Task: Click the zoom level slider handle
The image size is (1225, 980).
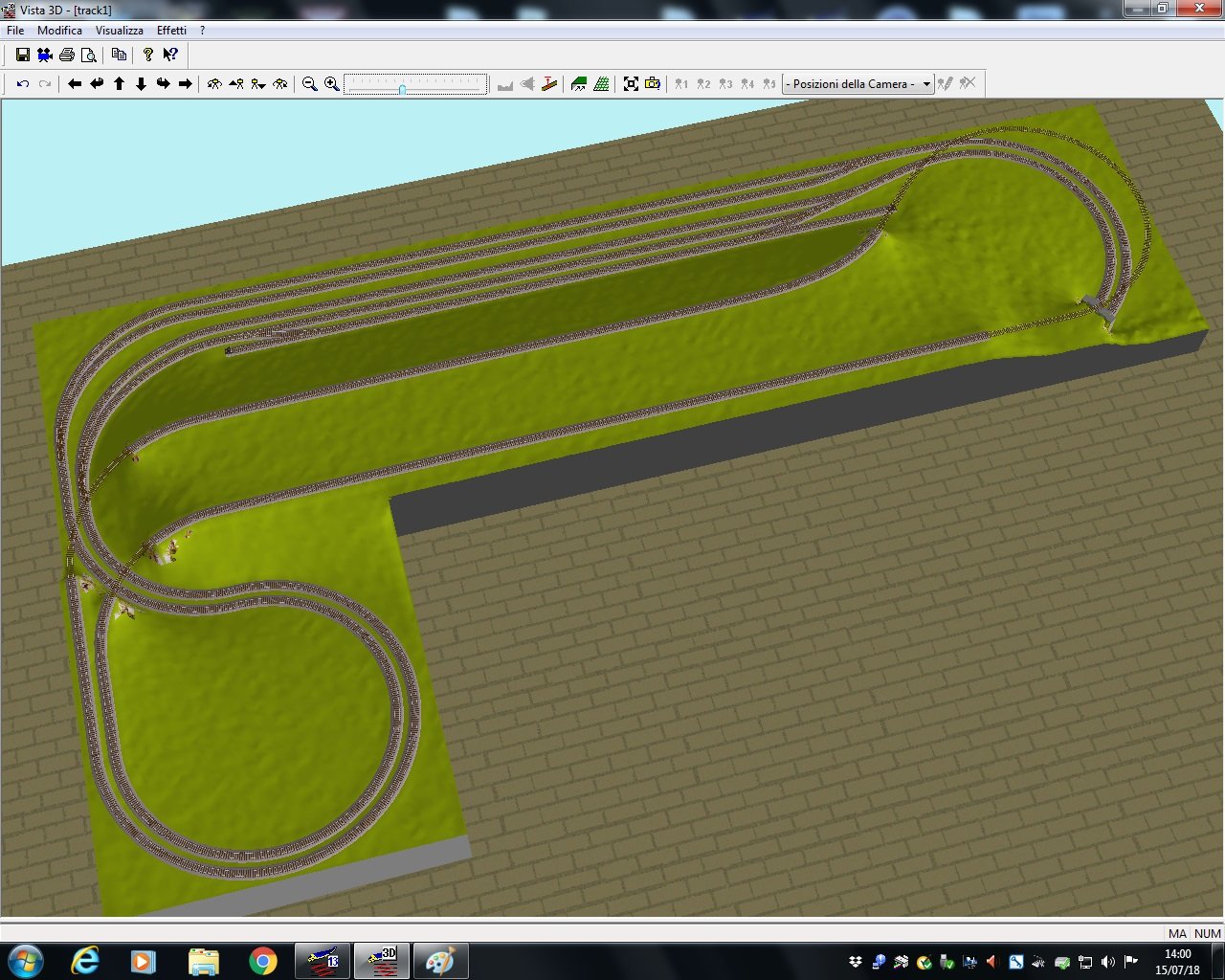Action: coord(402,89)
